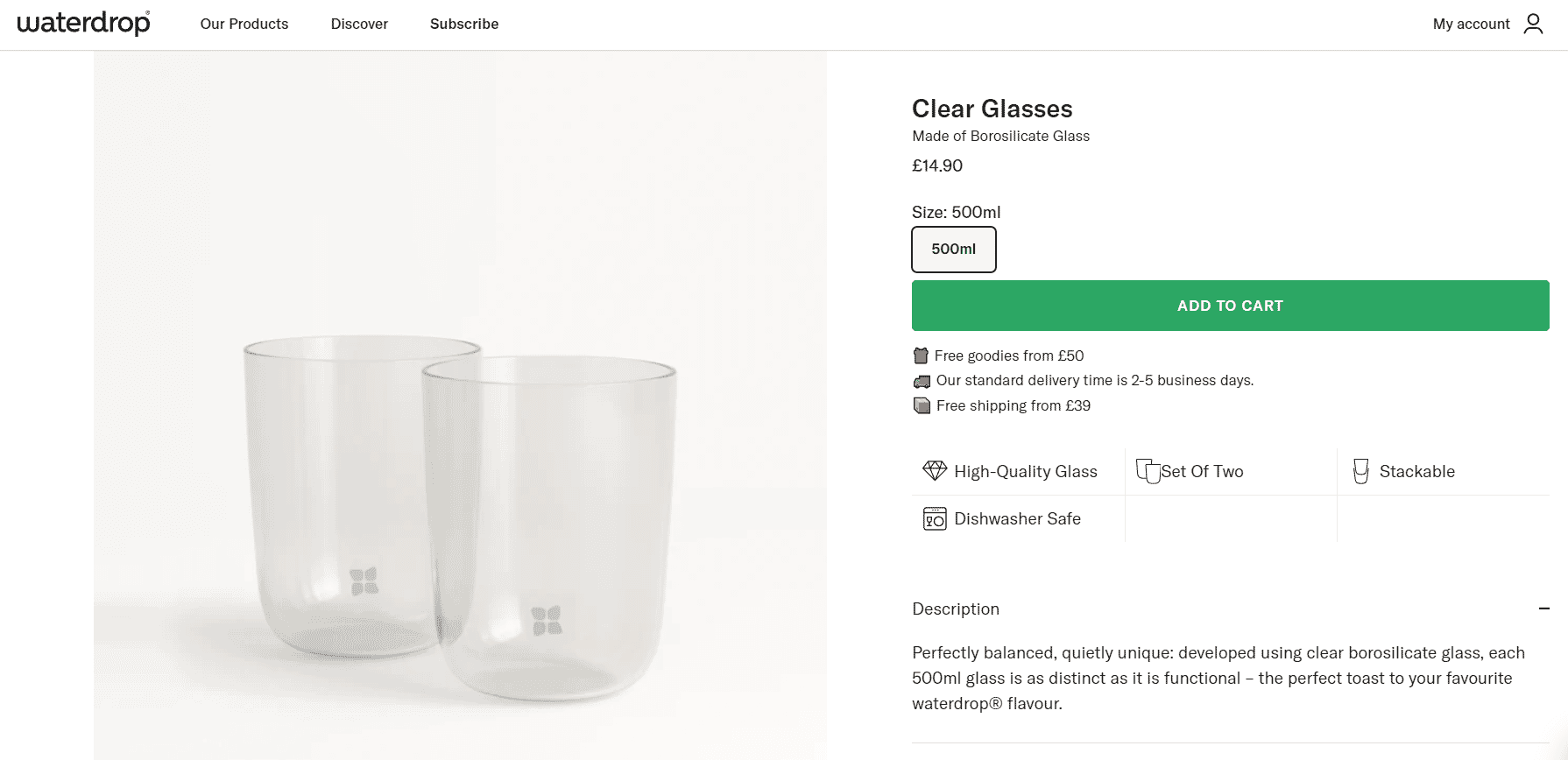Go to the Subscribe page
The width and height of the screenshot is (1568, 760).
pyautogui.click(x=464, y=25)
